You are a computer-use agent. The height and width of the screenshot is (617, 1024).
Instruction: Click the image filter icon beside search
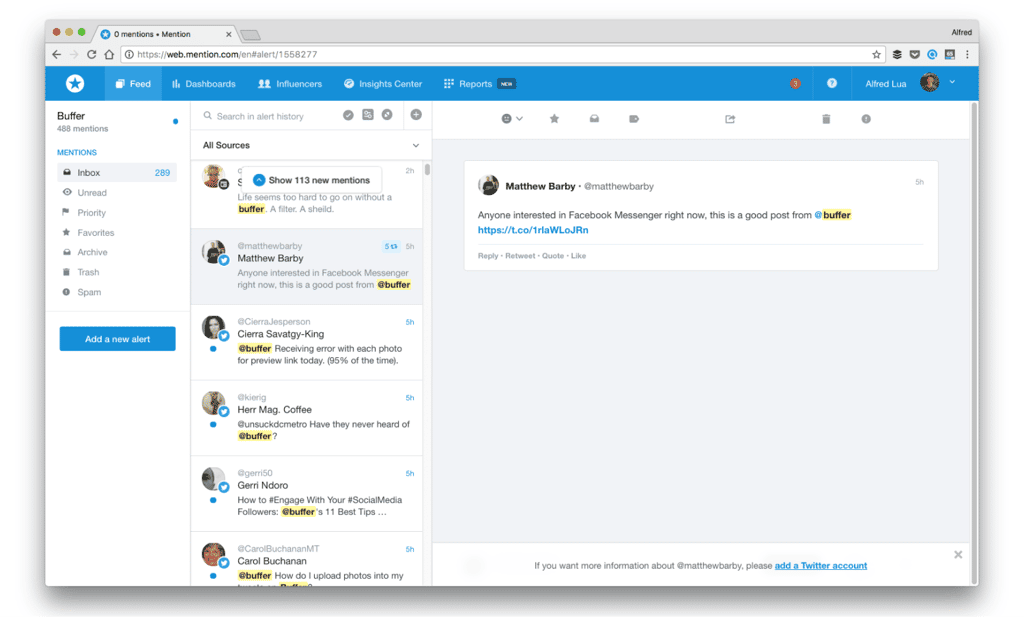(368, 115)
